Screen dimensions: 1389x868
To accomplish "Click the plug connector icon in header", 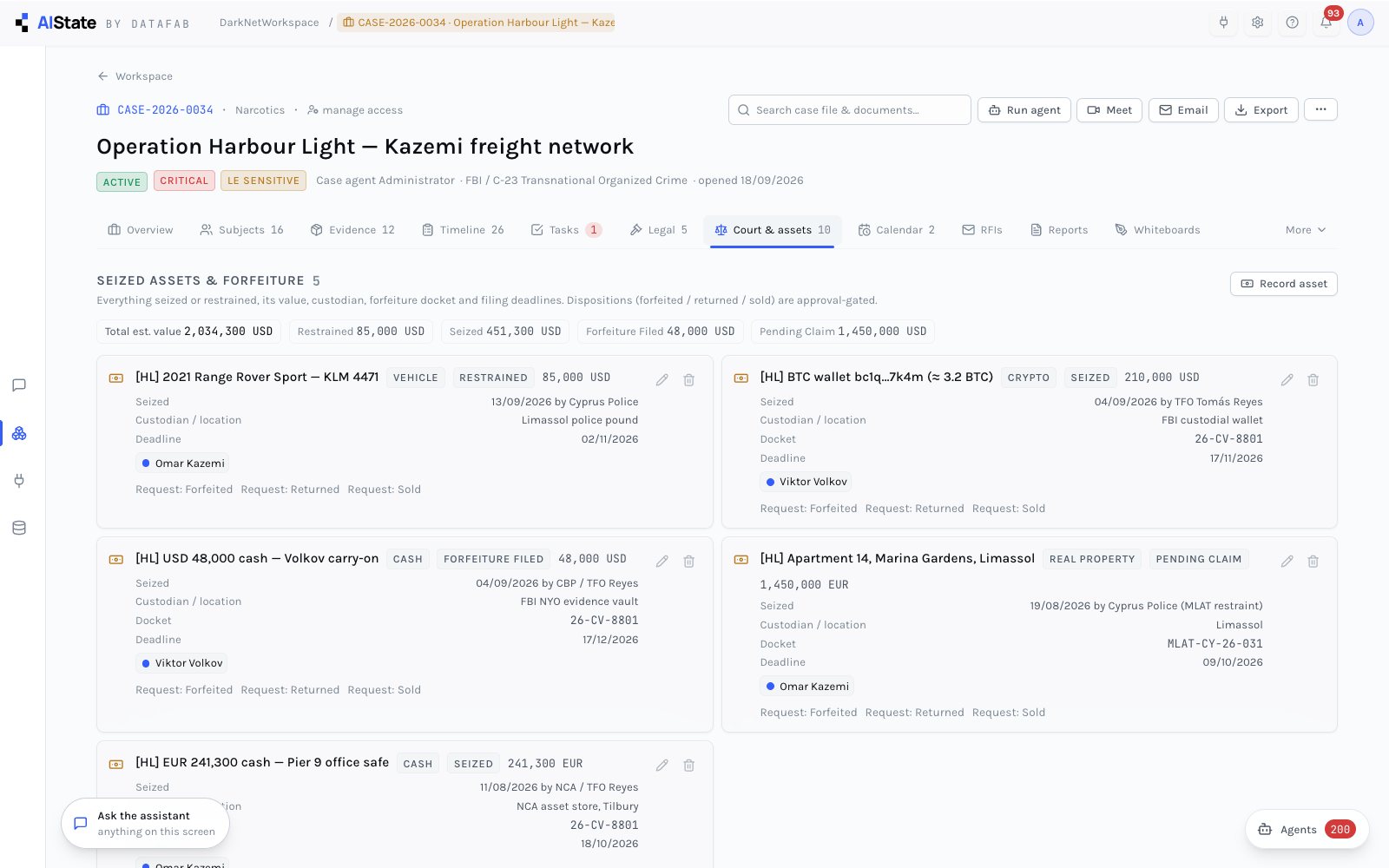I will point(1223,23).
